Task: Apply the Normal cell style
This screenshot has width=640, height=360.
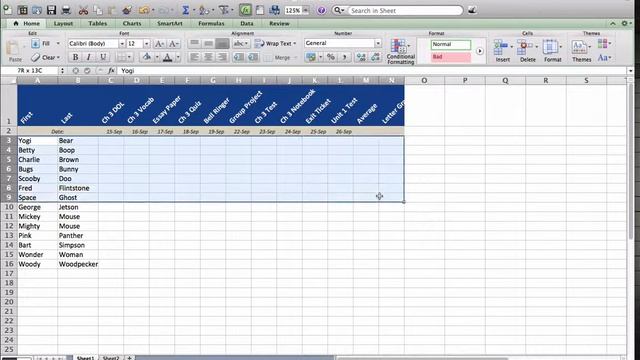Action: pos(451,44)
